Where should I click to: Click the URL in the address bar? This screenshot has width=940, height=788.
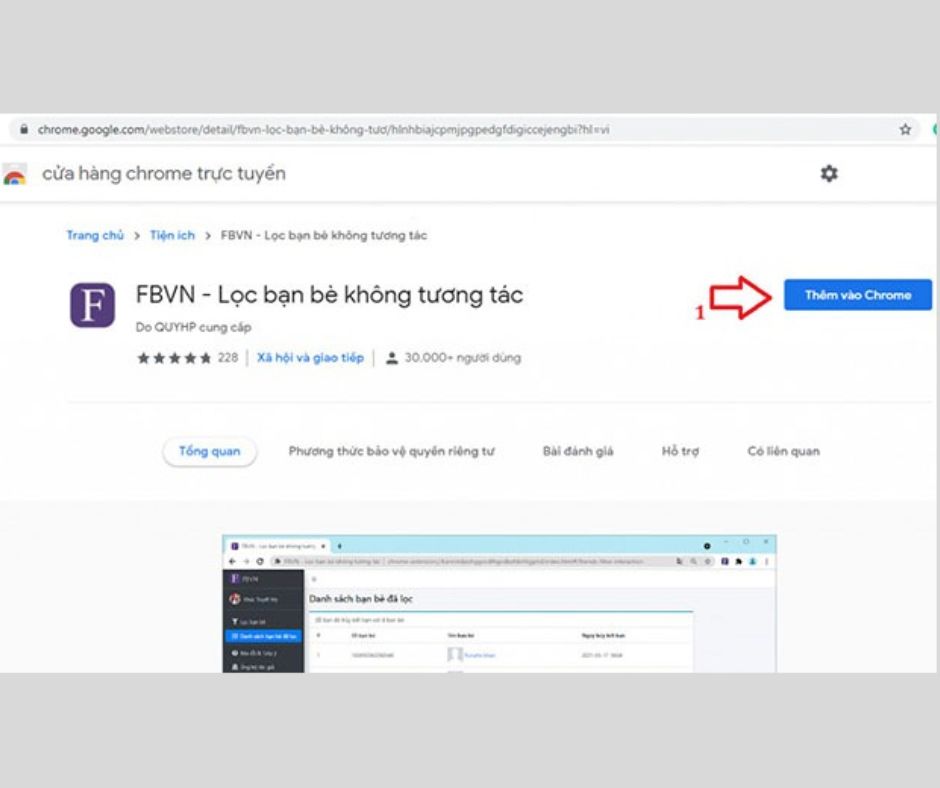[324, 130]
